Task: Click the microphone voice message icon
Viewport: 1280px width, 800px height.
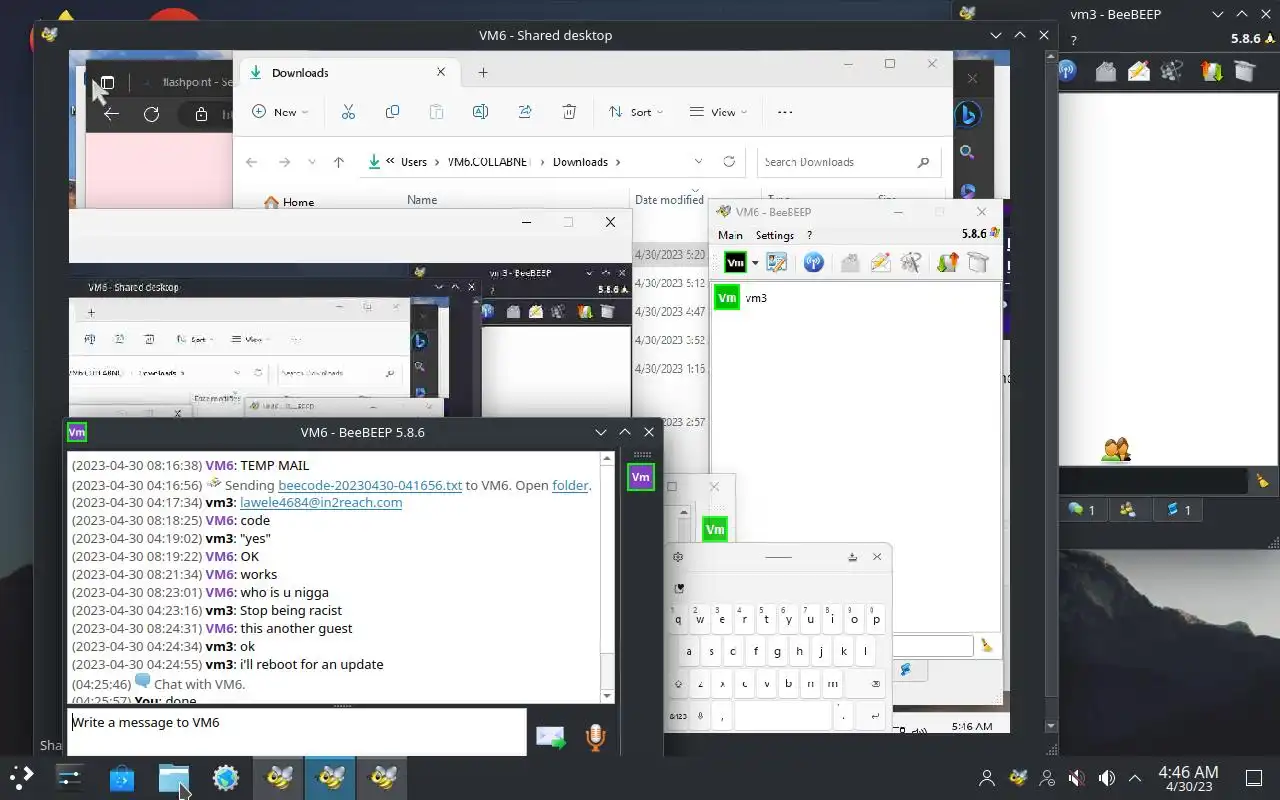Action: point(595,738)
